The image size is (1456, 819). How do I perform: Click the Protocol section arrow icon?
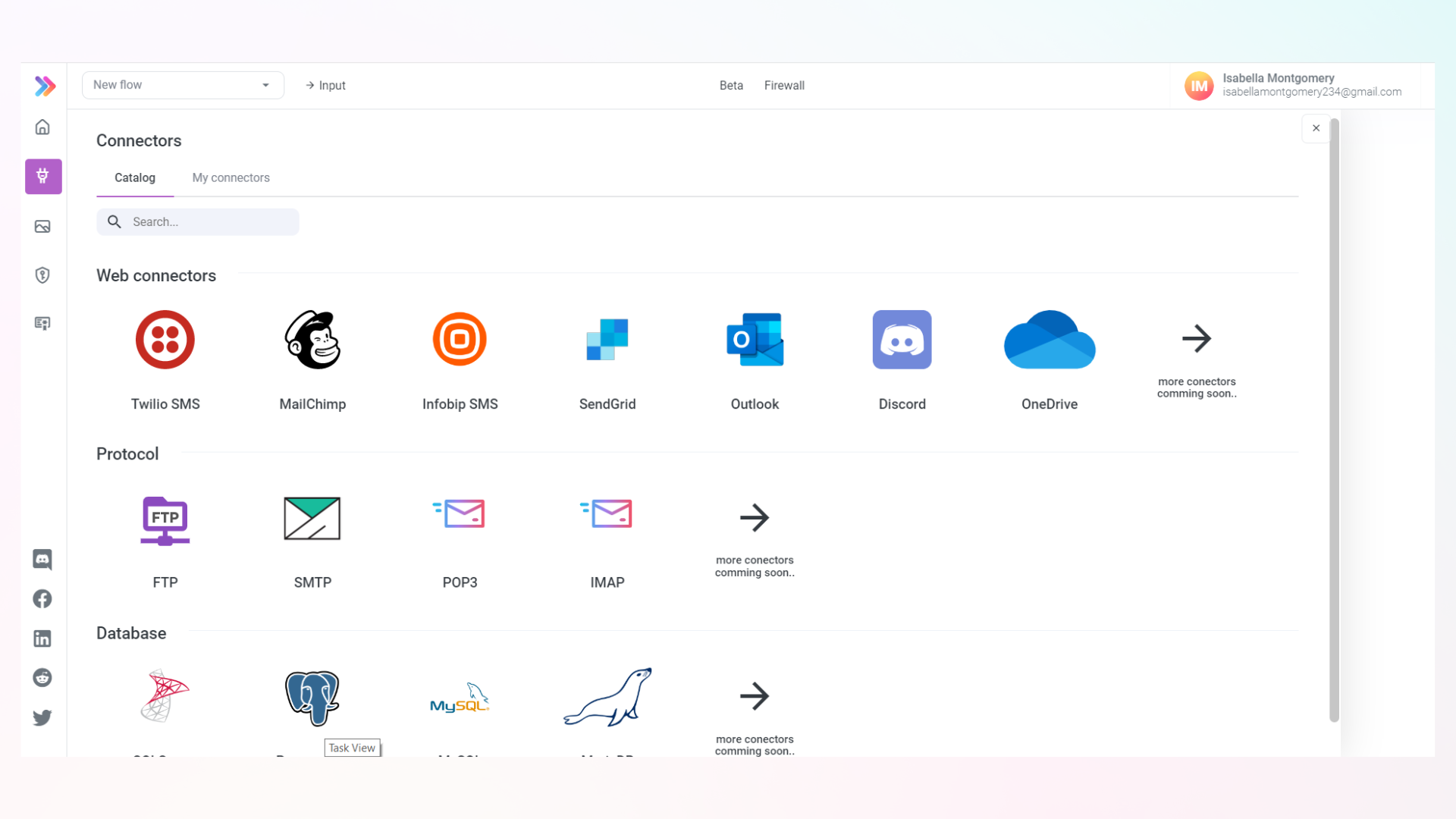pos(755,517)
